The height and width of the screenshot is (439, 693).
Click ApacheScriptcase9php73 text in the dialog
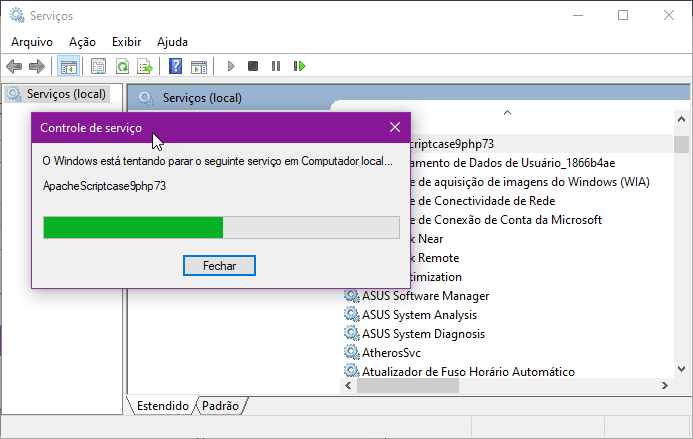coord(104,186)
